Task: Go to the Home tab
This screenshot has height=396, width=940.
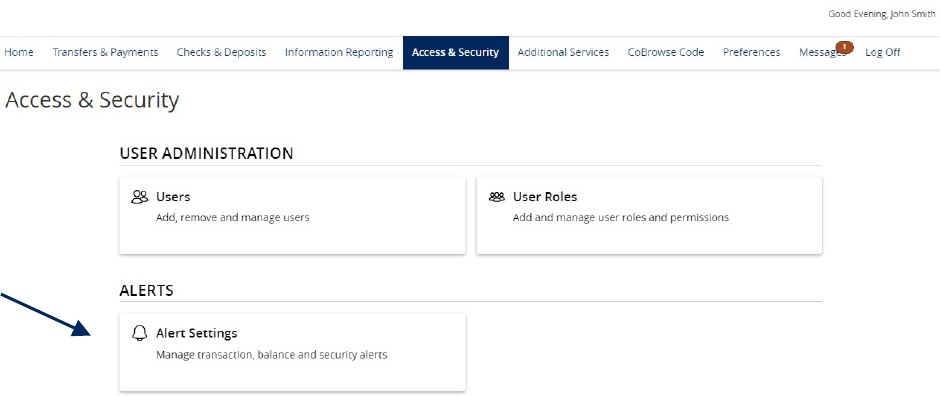Action: click(x=19, y=52)
